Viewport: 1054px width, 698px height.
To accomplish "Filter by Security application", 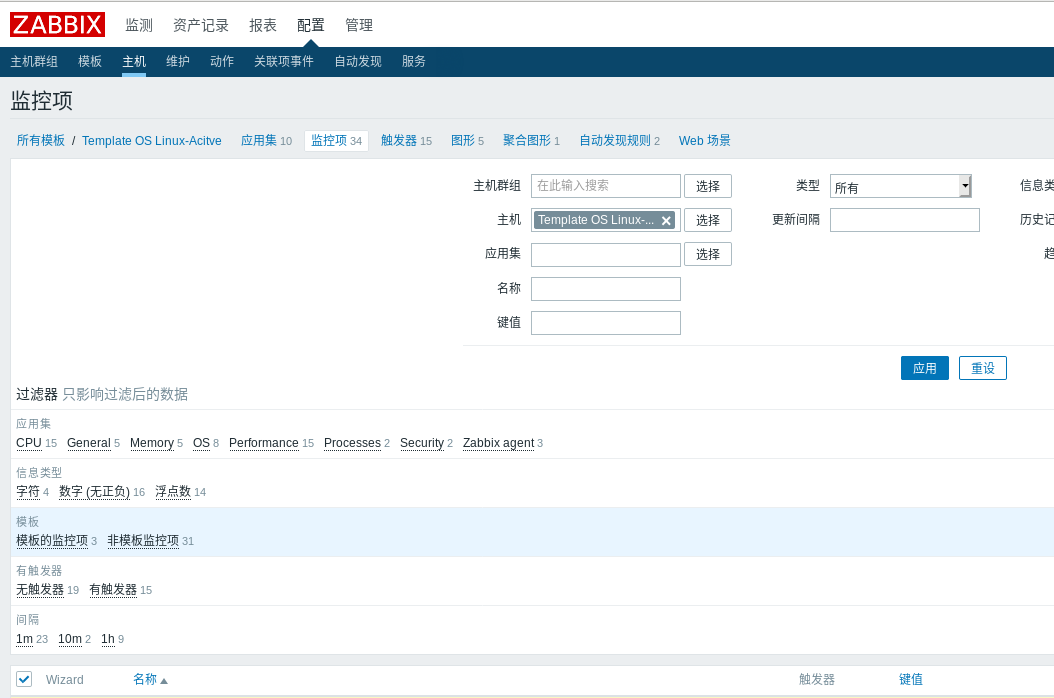I will pos(422,442).
